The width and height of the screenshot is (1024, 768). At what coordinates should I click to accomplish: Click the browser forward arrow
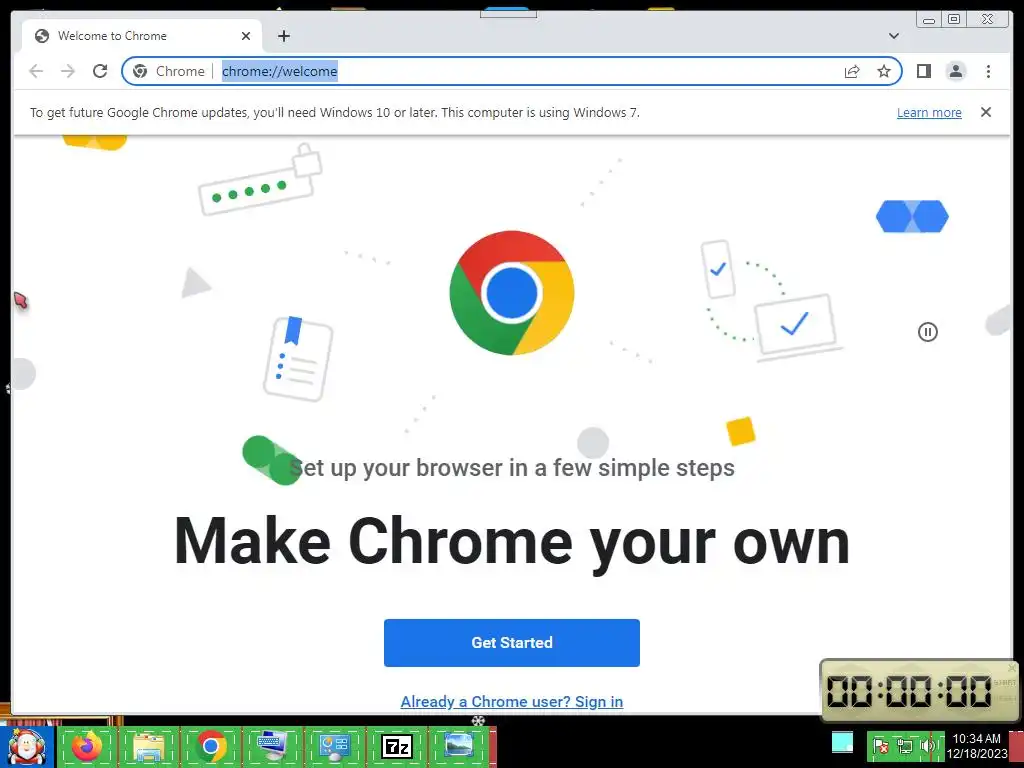68,71
